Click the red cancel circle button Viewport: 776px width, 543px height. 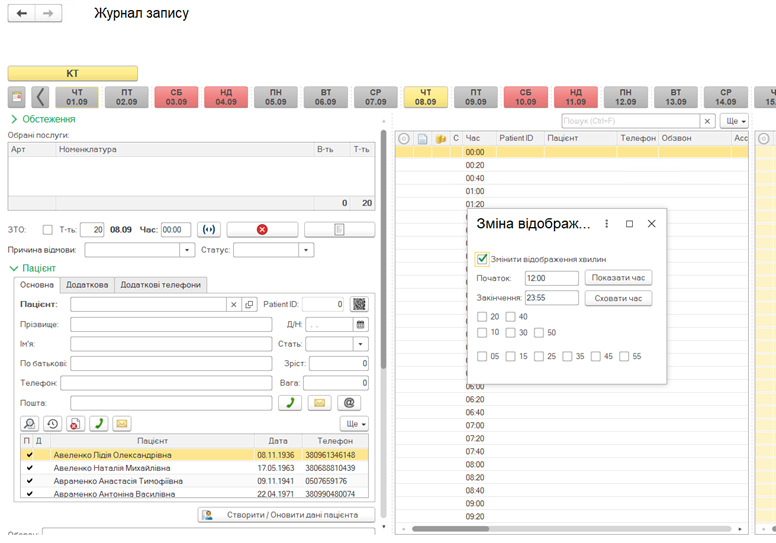pos(262,229)
